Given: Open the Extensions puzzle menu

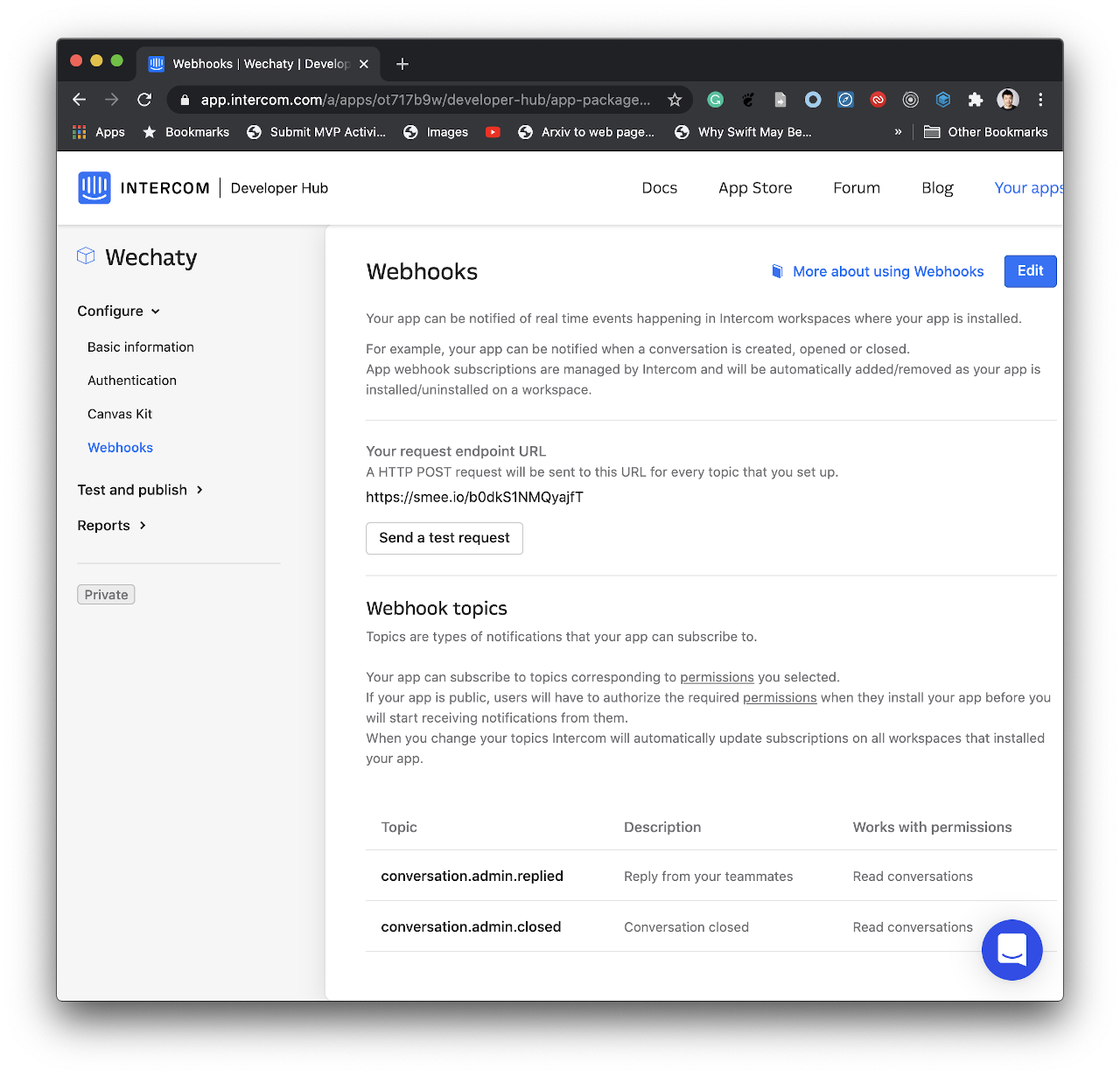Looking at the screenshot, I should tap(976, 100).
